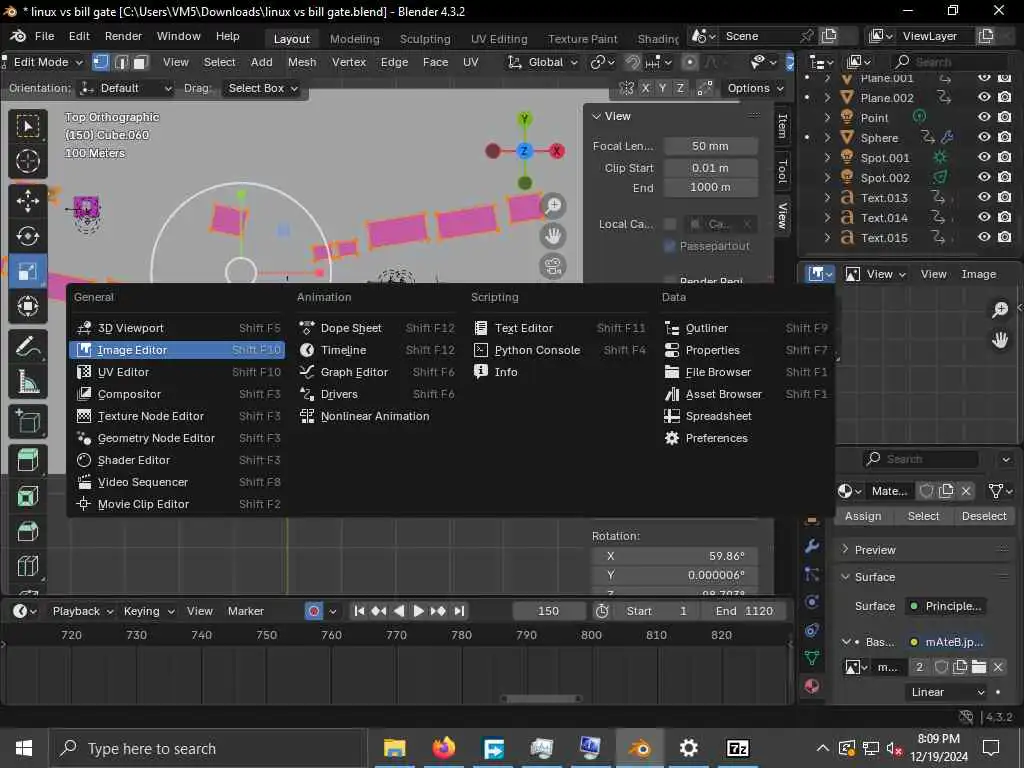Disable Text.015 in renders camera icon
Screen dimensions: 1024x768
(x=1004, y=237)
